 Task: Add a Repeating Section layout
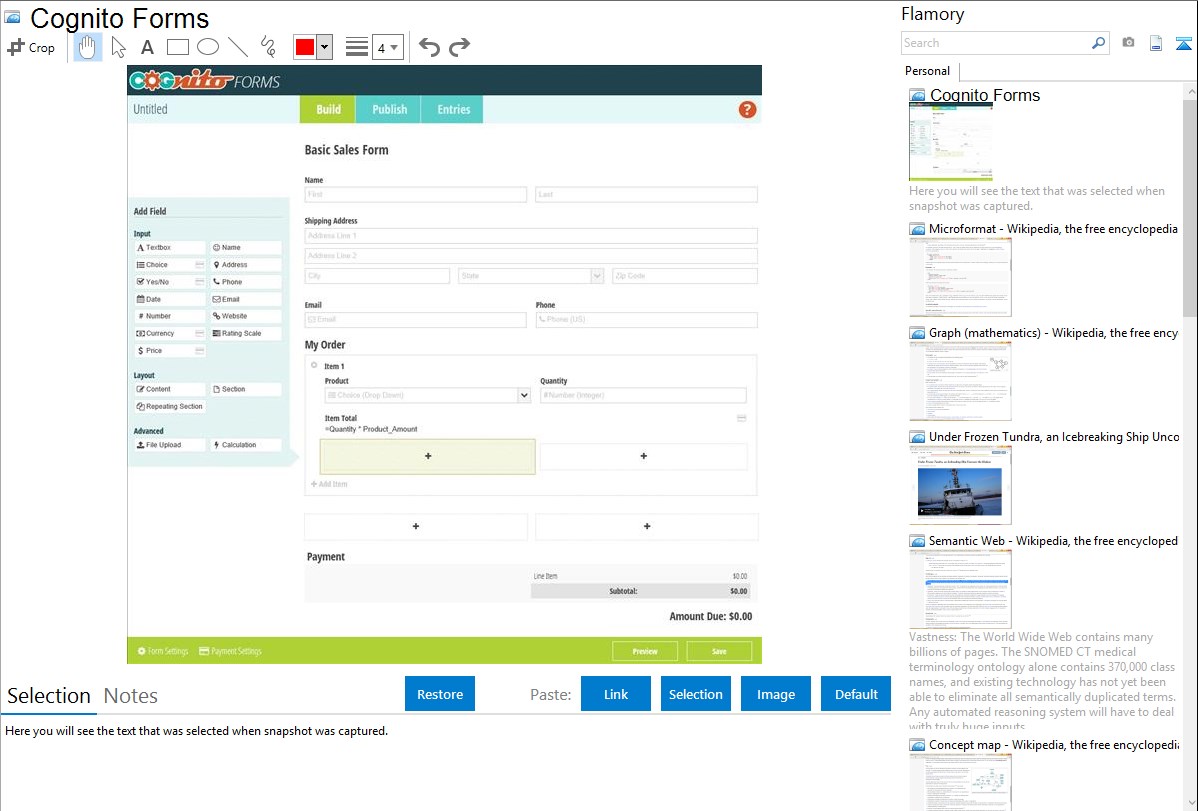(170, 407)
